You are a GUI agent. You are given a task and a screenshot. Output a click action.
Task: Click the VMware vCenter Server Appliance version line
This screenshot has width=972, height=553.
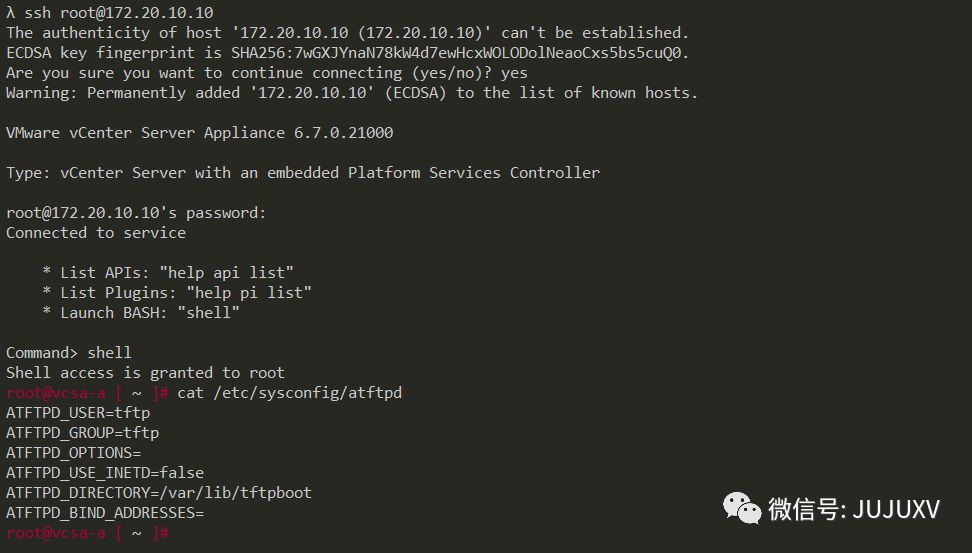tap(200, 133)
